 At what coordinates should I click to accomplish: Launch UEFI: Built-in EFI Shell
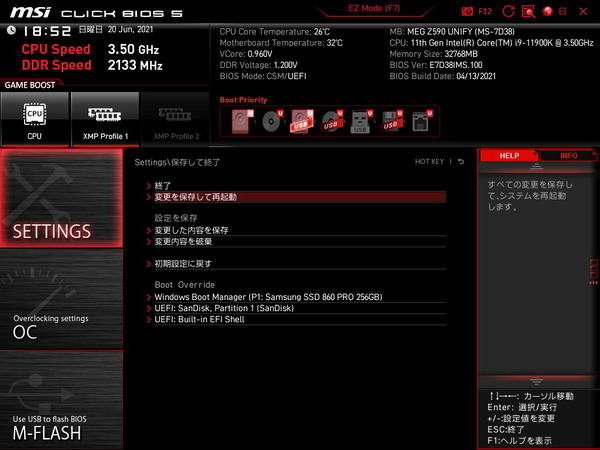click(296, 319)
